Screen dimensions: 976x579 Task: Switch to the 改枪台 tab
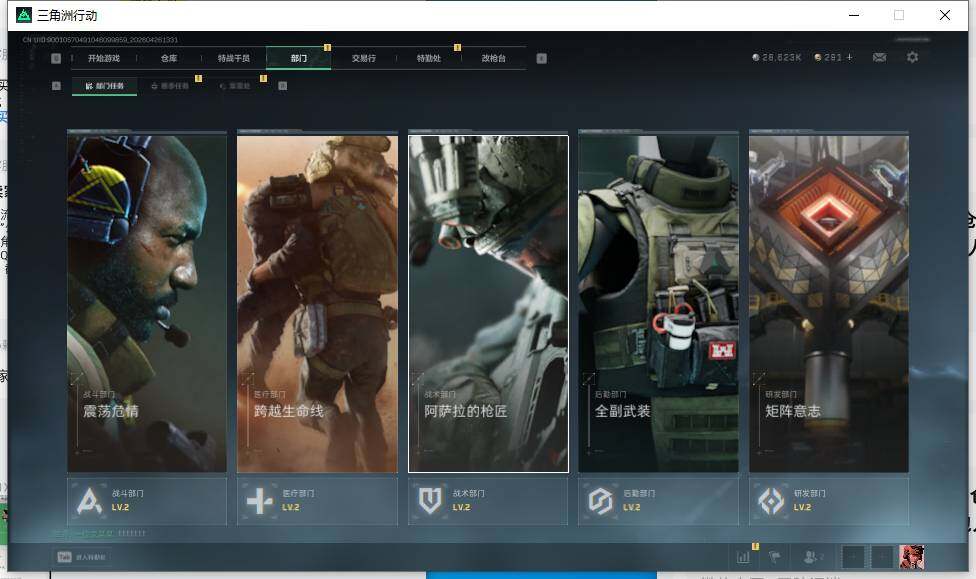pos(494,58)
